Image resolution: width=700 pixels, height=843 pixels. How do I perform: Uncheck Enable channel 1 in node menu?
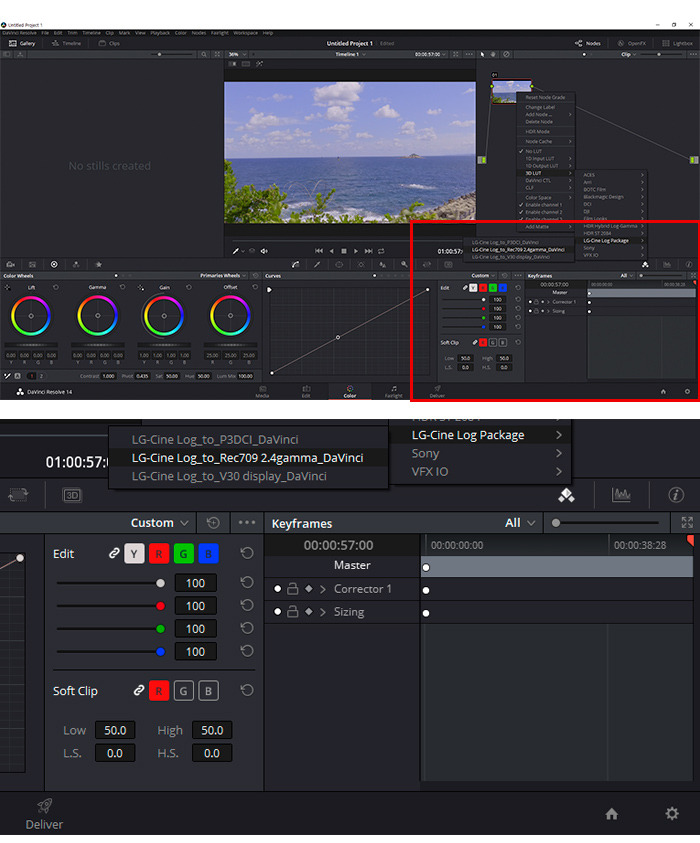[x=540, y=205]
